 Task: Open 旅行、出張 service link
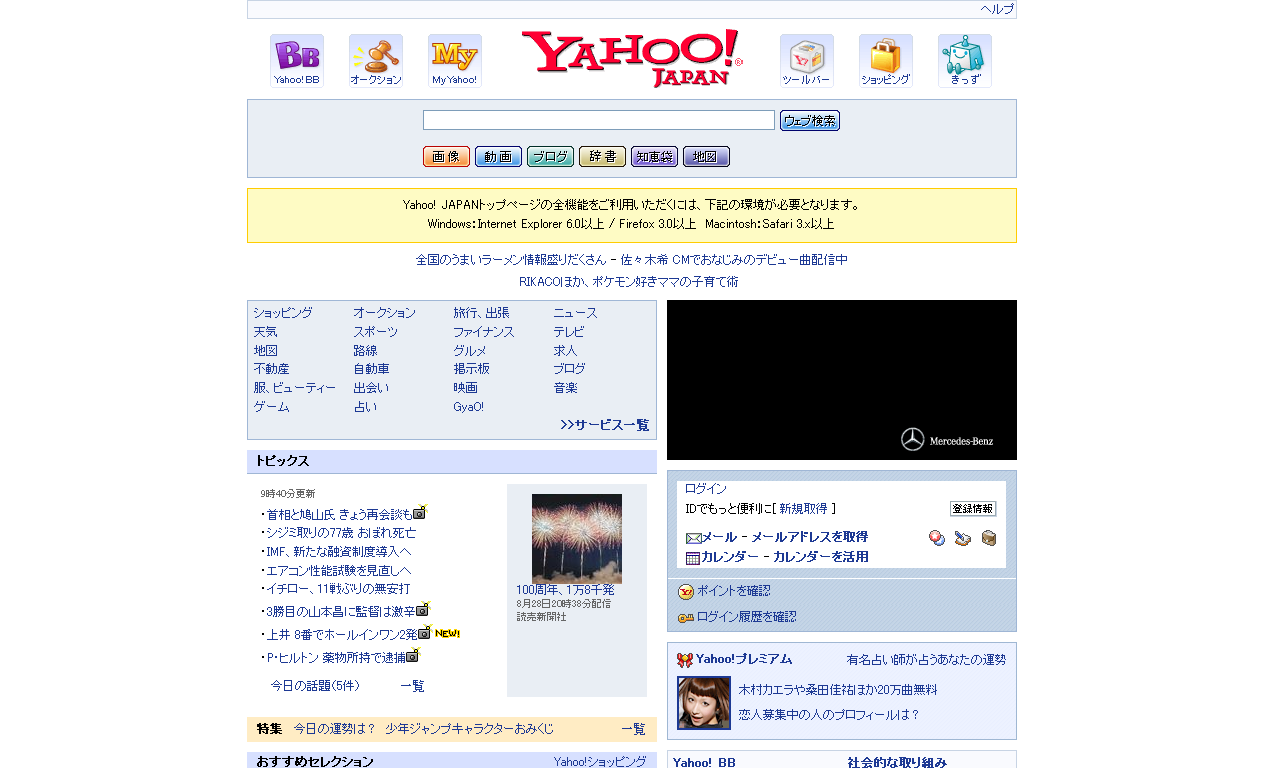(x=481, y=313)
